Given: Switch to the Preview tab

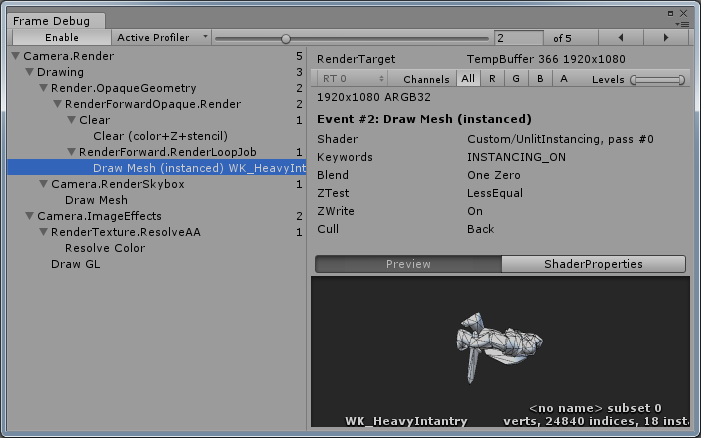Looking at the screenshot, I should [x=408, y=264].
